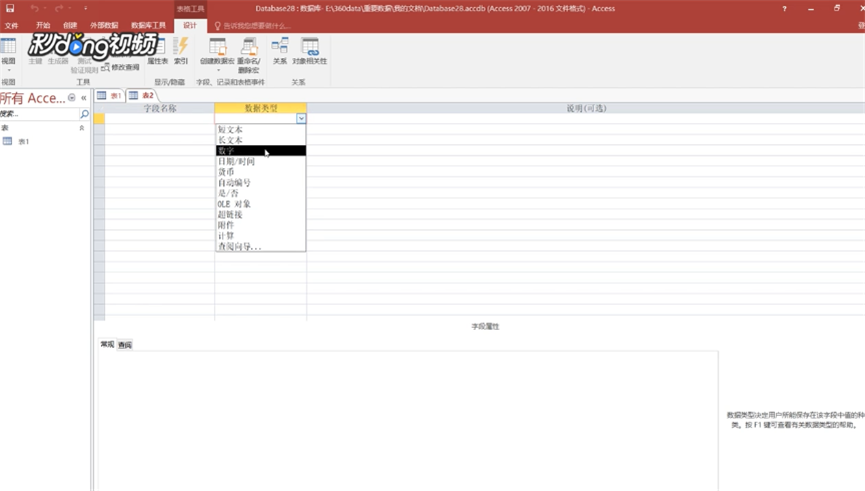Click the 数据类型 column header

click(x=260, y=108)
